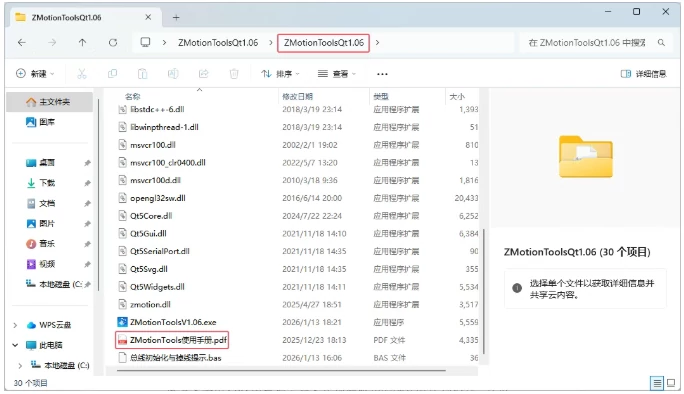Viewport: 684px width, 394px height.
Task: Click the last ZMotionToolsQt1.06 breadcrumb segment
Action: tap(324, 43)
